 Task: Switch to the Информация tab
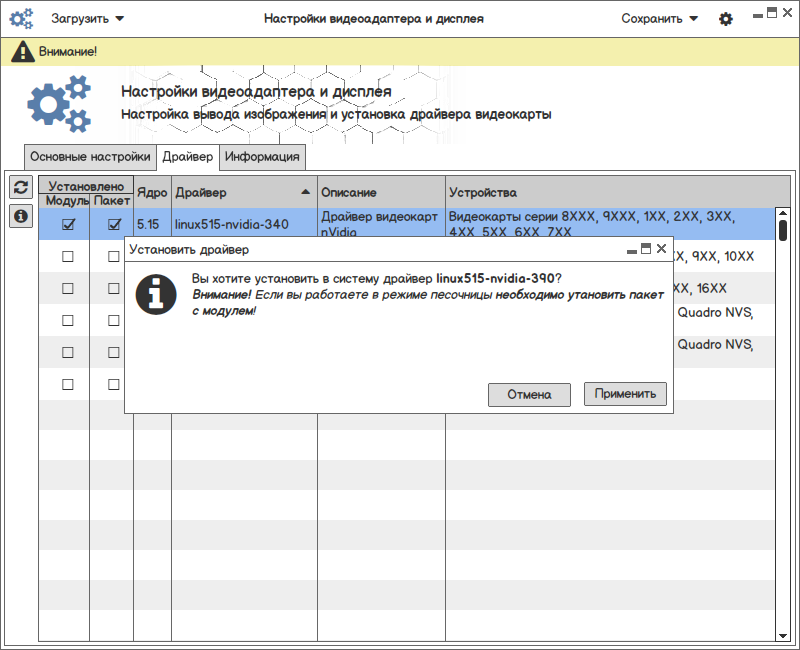pos(262,157)
